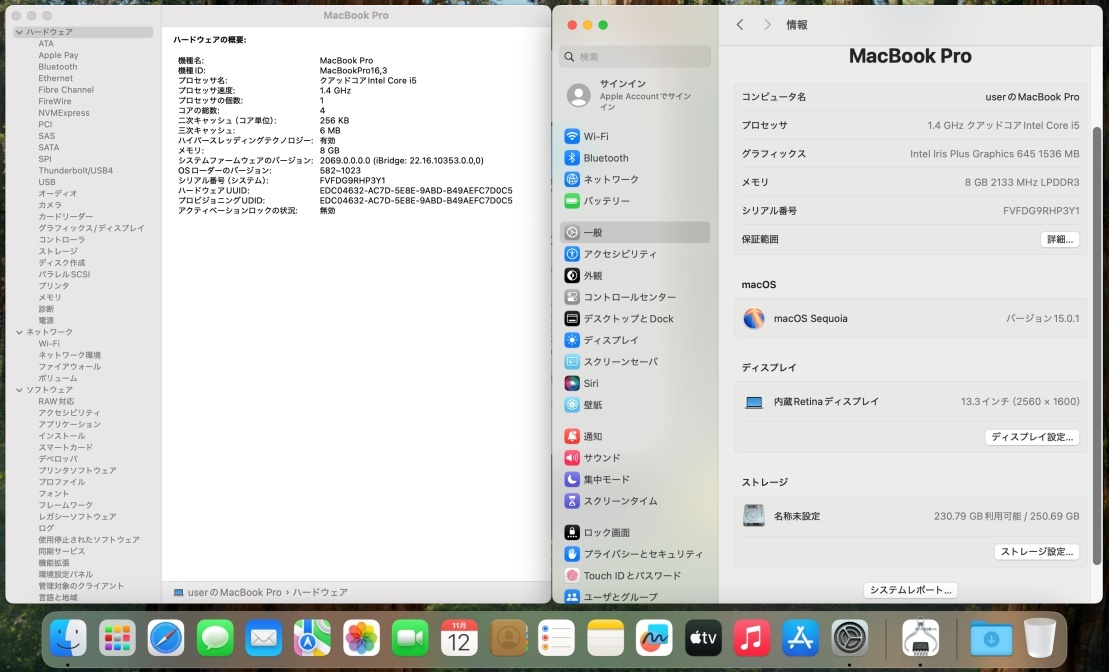Open Bluetooth settings in System Settings sidebar
This screenshot has width=1109, height=672.
click(x=634, y=158)
